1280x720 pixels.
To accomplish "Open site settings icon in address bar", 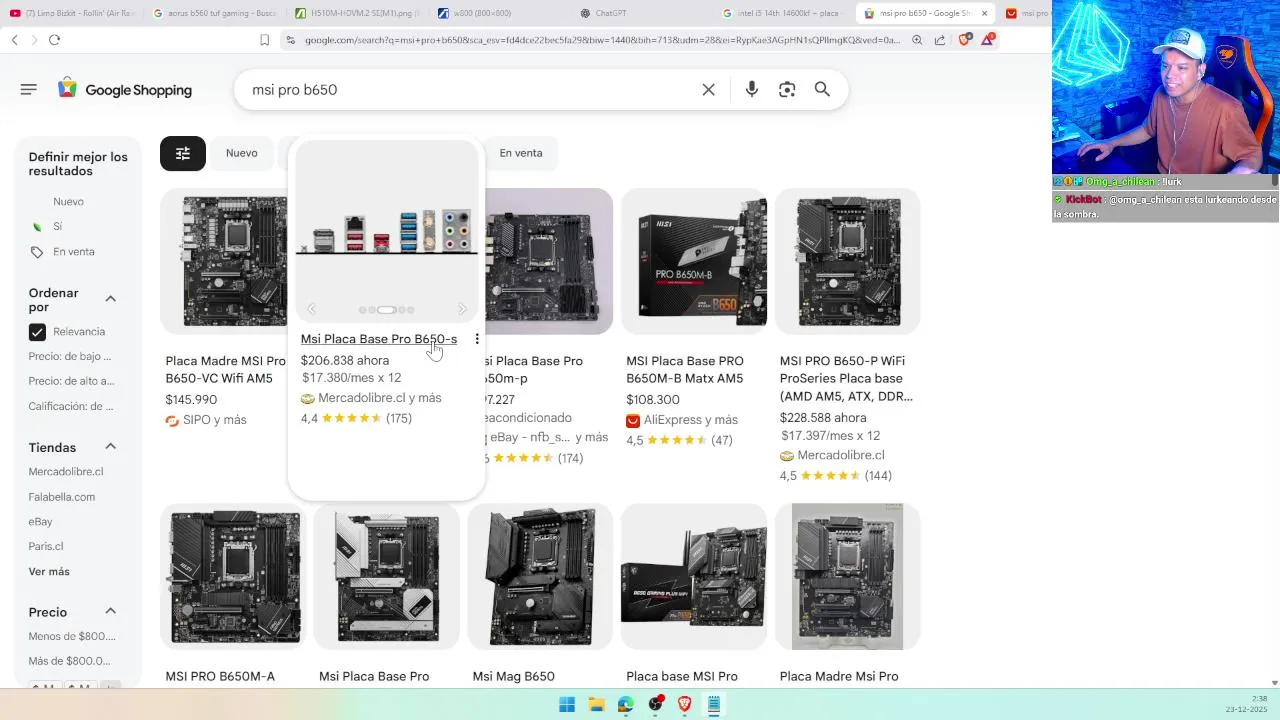I will 290,40.
